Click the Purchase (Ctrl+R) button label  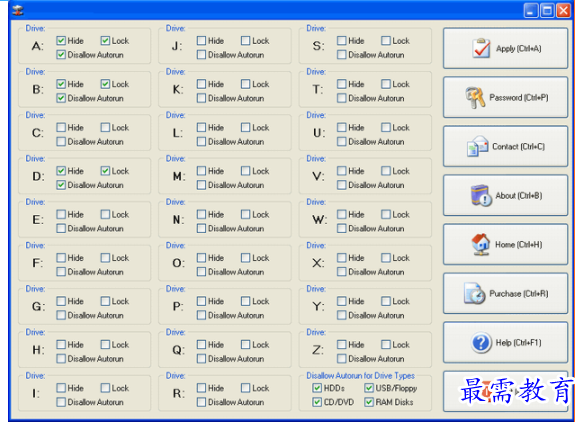pyautogui.click(x=519, y=294)
